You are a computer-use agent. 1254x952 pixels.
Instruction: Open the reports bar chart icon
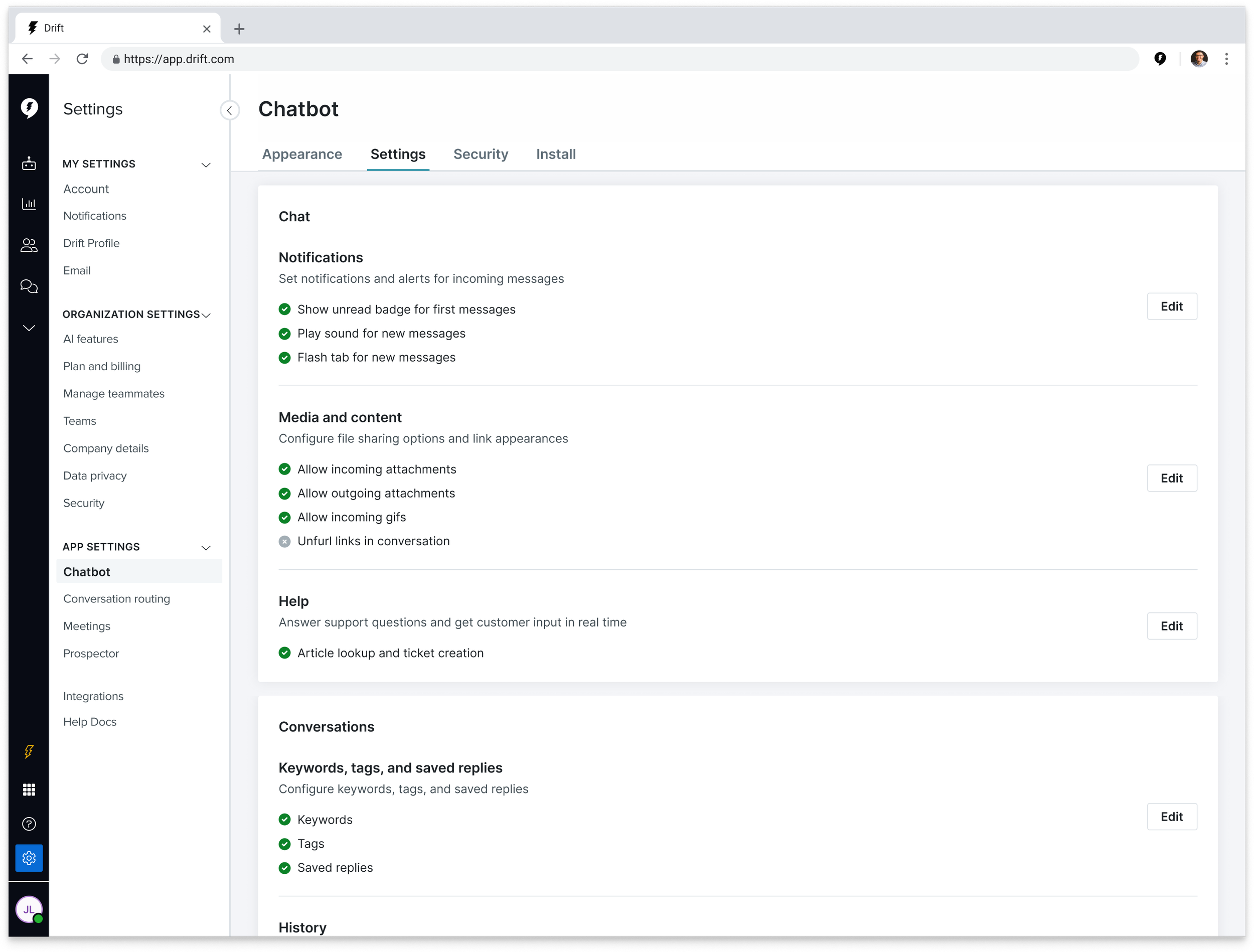point(29,204)
